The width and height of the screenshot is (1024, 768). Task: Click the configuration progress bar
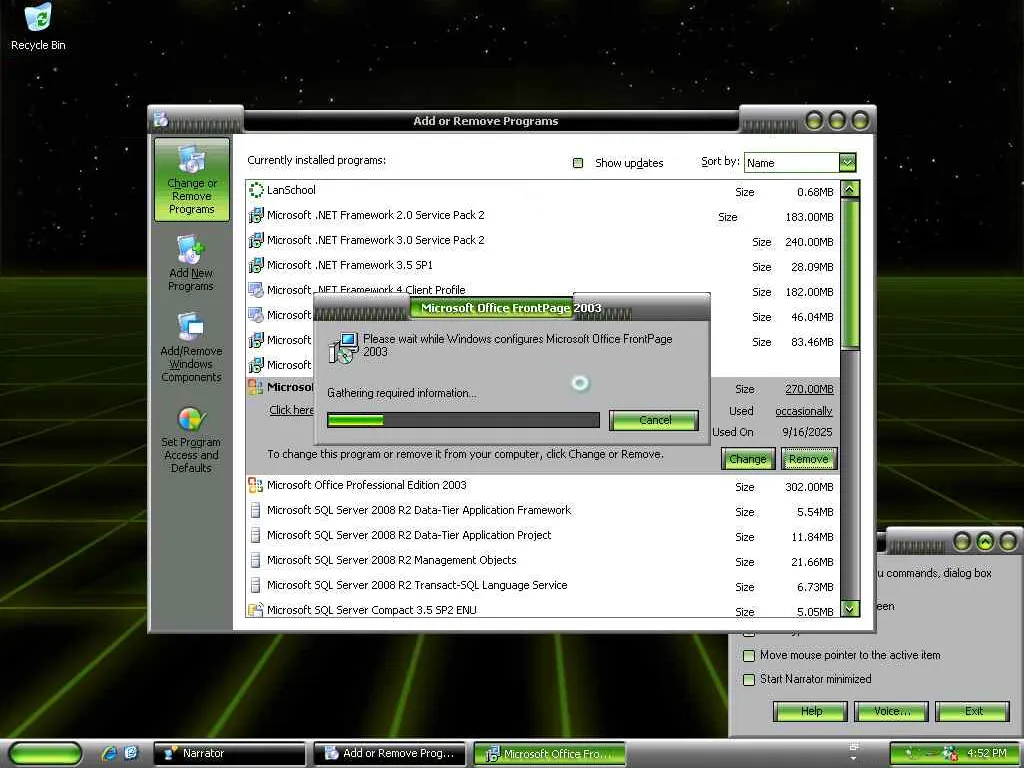tap(463, 420)
